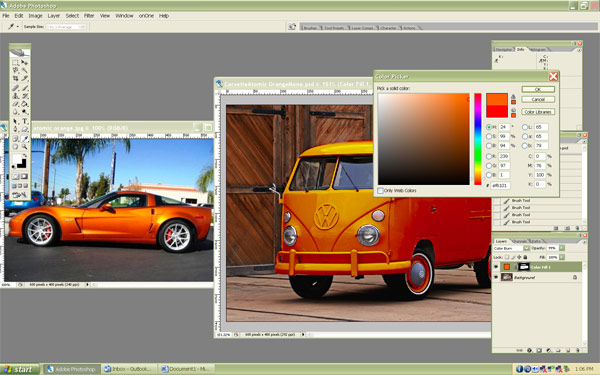Screen dimensions: 600x375
Task: Switch to Inbox Outlook taskbar button
Action: tap(129, 369)
